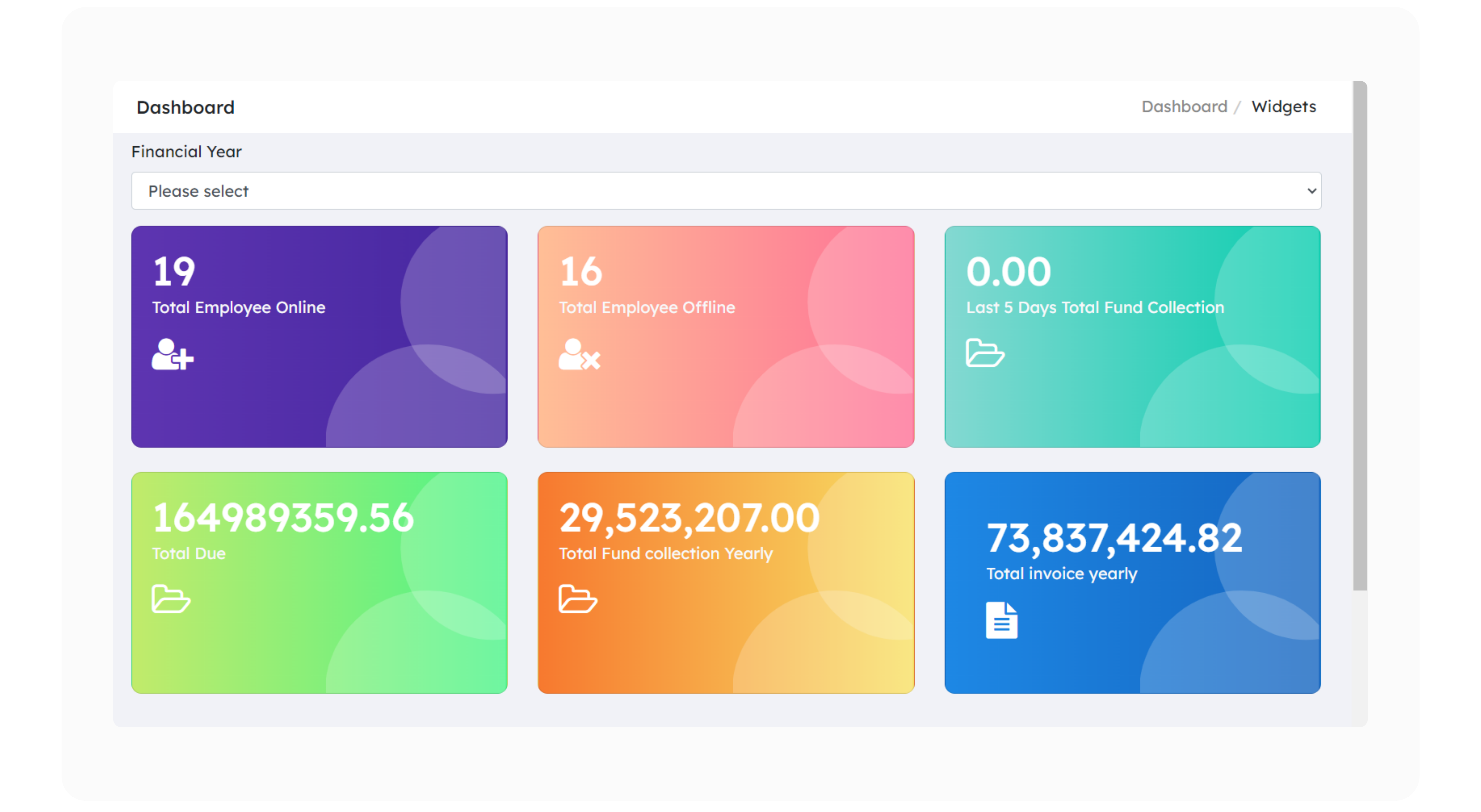Screen dimensions: 1481x812
Task: Click the vertical scrollbar thumb on right
Action: 1360,336
